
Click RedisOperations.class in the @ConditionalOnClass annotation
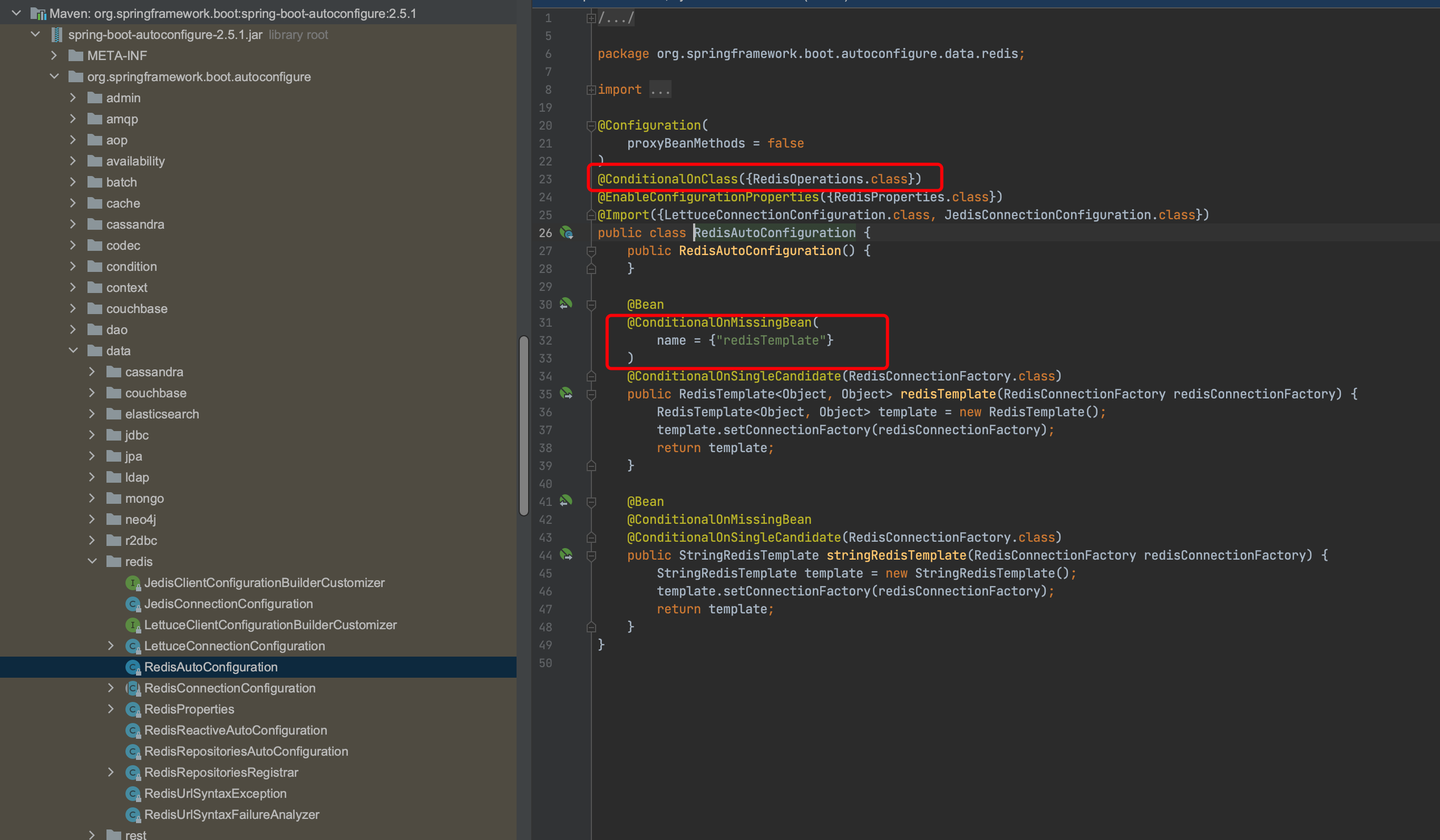(830, 179)
